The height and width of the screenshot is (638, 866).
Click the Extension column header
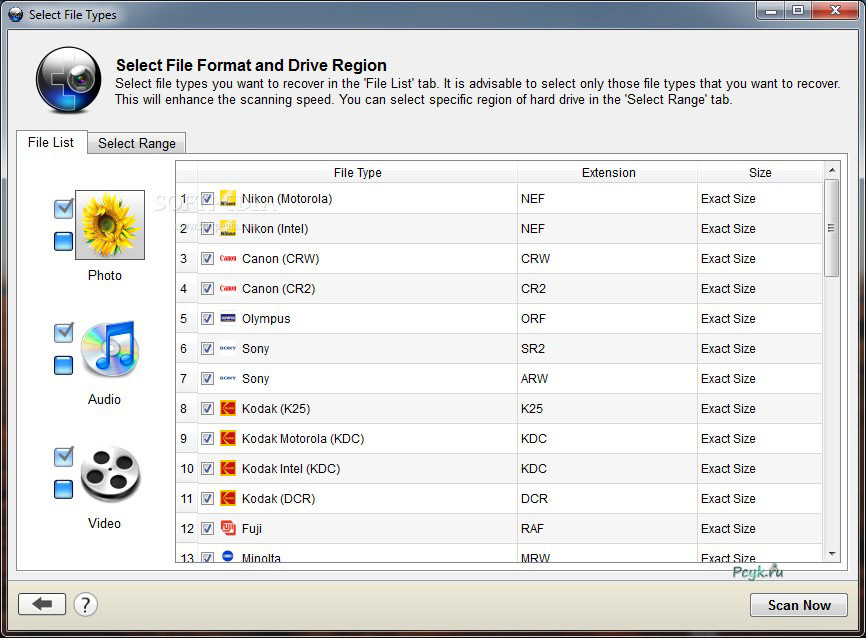(x=608, y=172)
